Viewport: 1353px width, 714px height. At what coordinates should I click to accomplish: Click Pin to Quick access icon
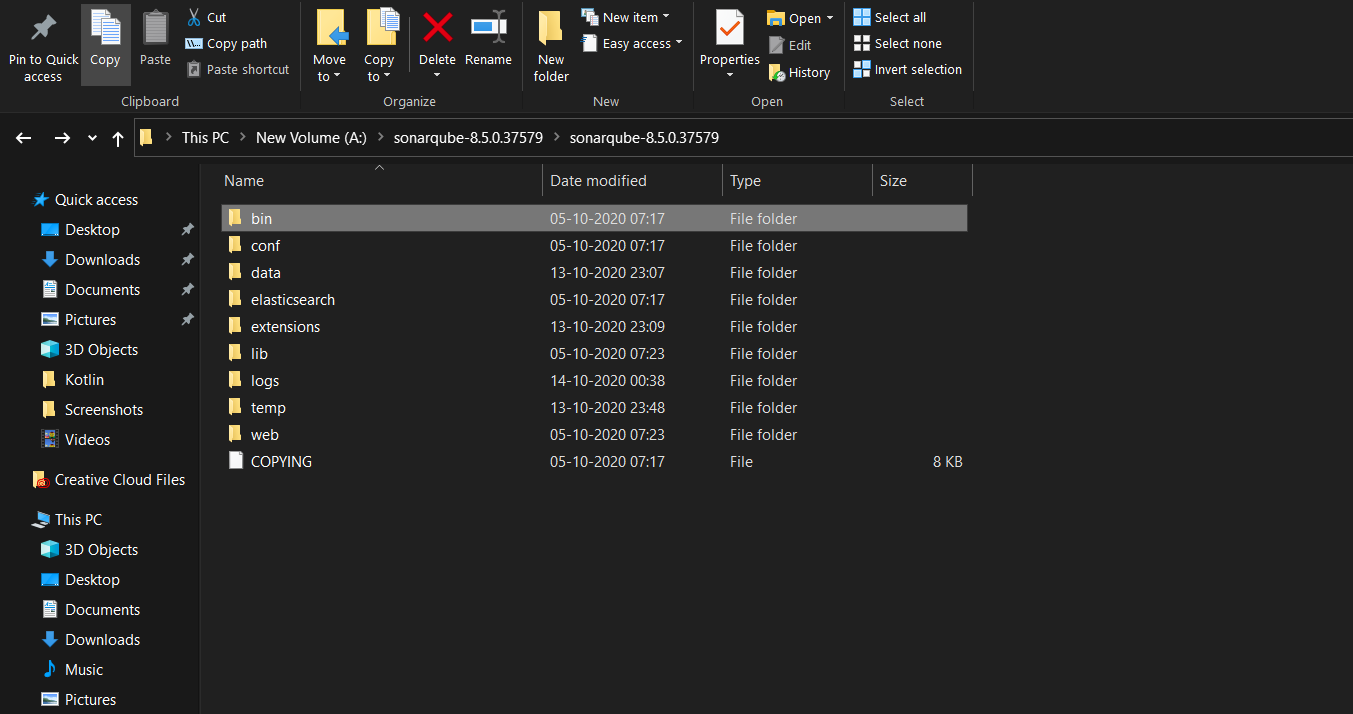click(43, 28)
